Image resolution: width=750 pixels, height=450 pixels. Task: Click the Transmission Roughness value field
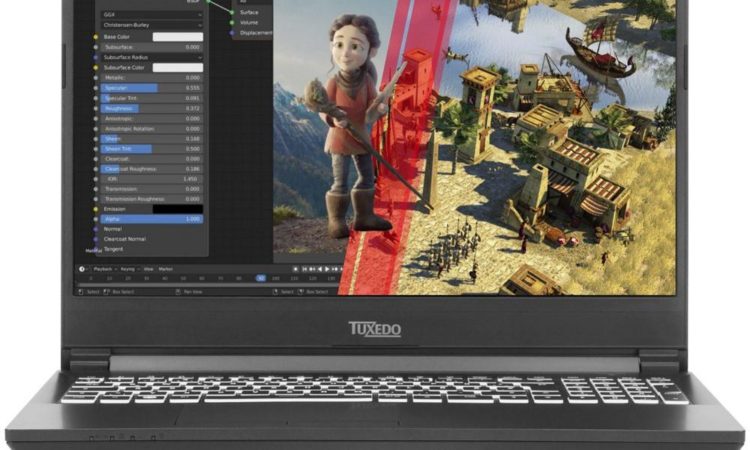click(x=152, y=199)
